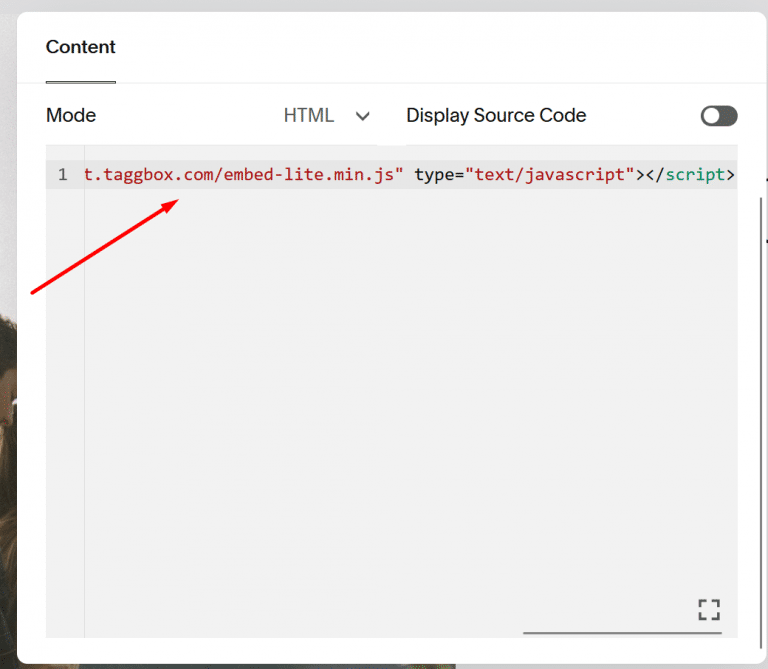
Task: Select line number 1 in gutter
Action: tap(63, 175)
